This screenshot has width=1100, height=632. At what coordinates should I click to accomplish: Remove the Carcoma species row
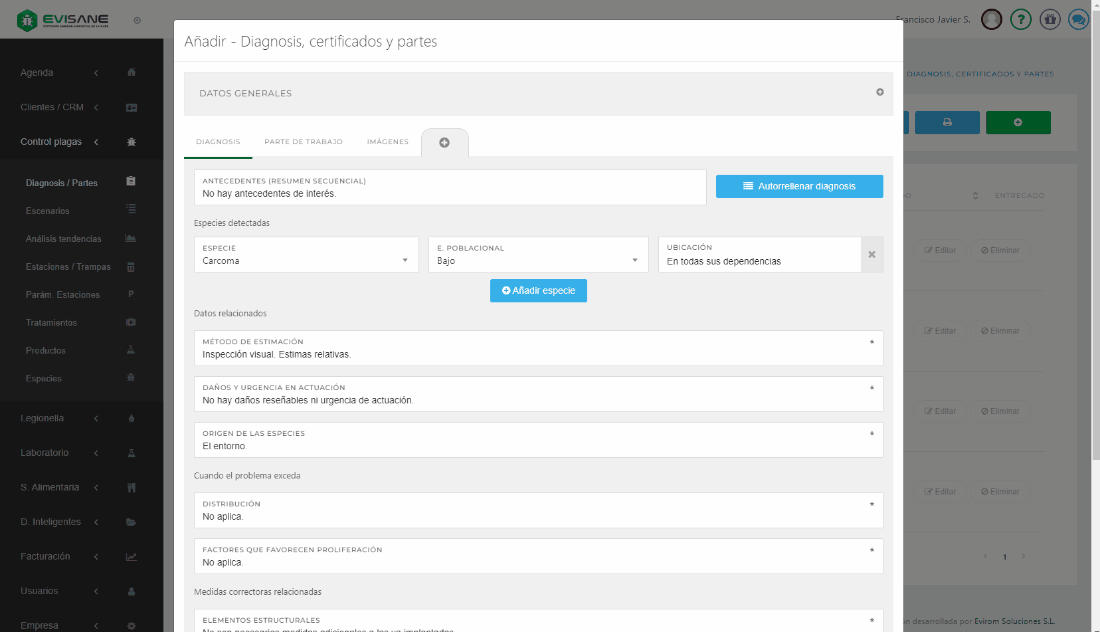tap(871, 255)
